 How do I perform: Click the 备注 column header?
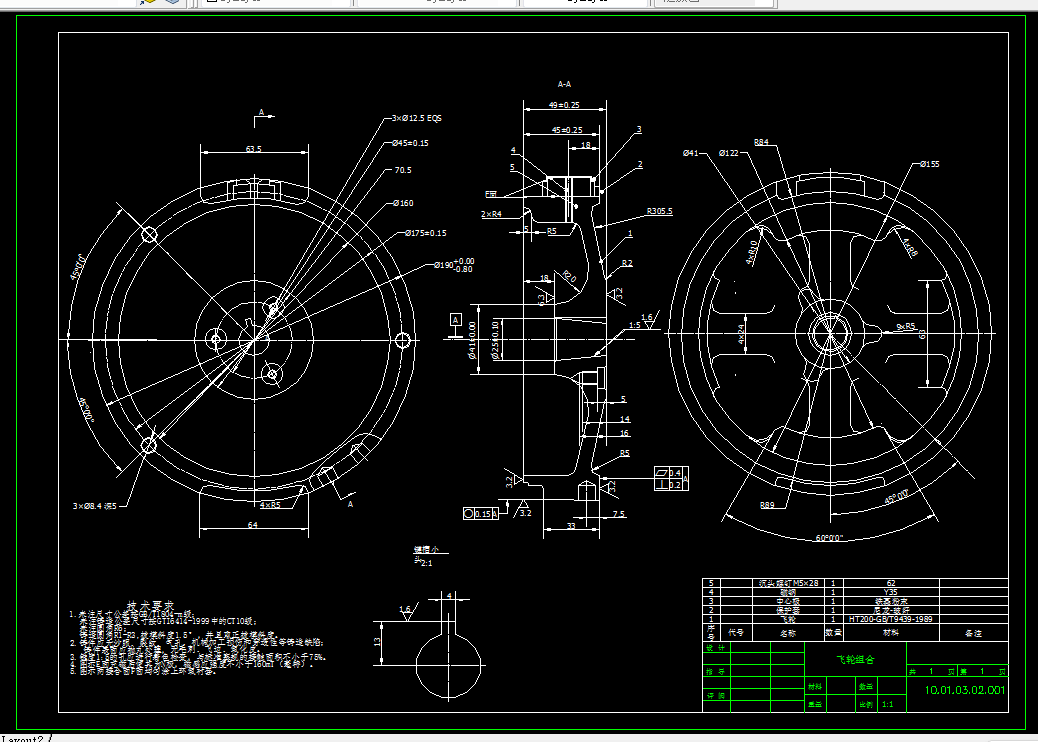point(973,633)
